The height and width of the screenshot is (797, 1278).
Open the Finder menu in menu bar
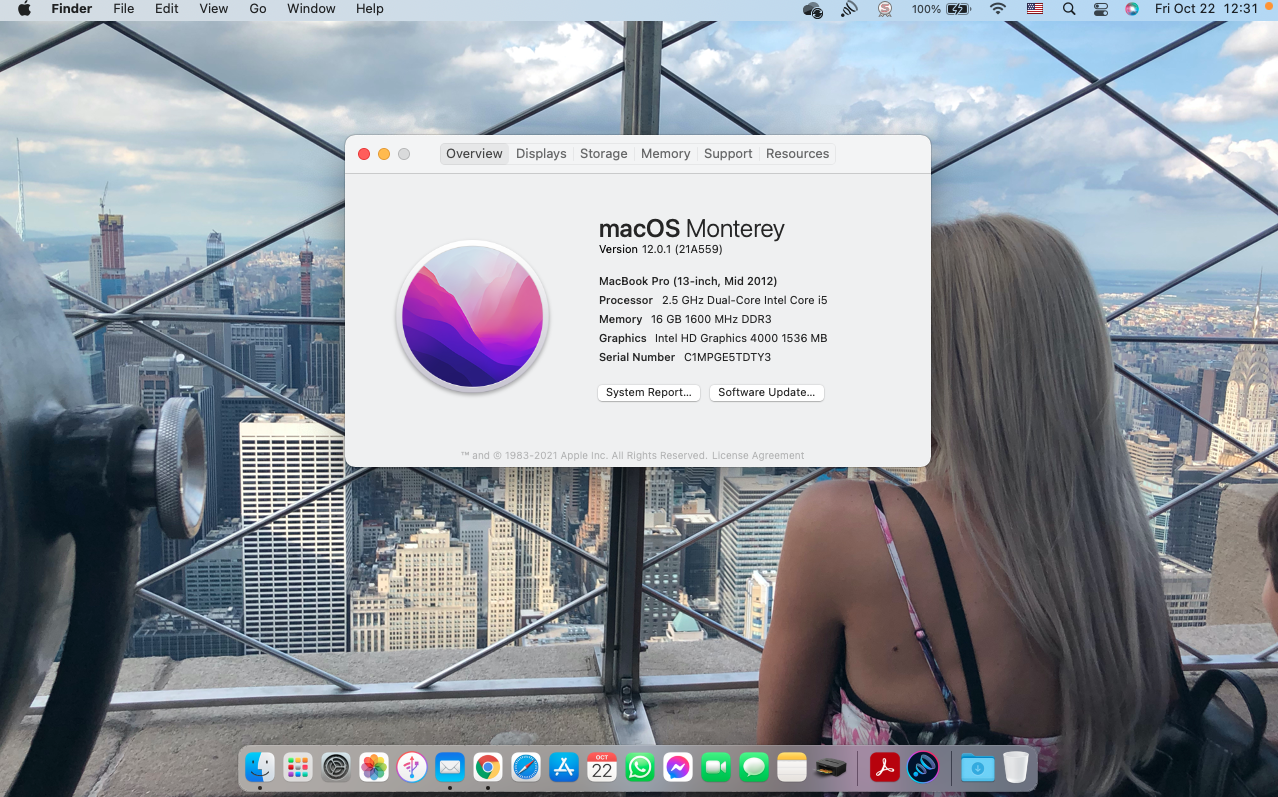click(x=72, y=9)
